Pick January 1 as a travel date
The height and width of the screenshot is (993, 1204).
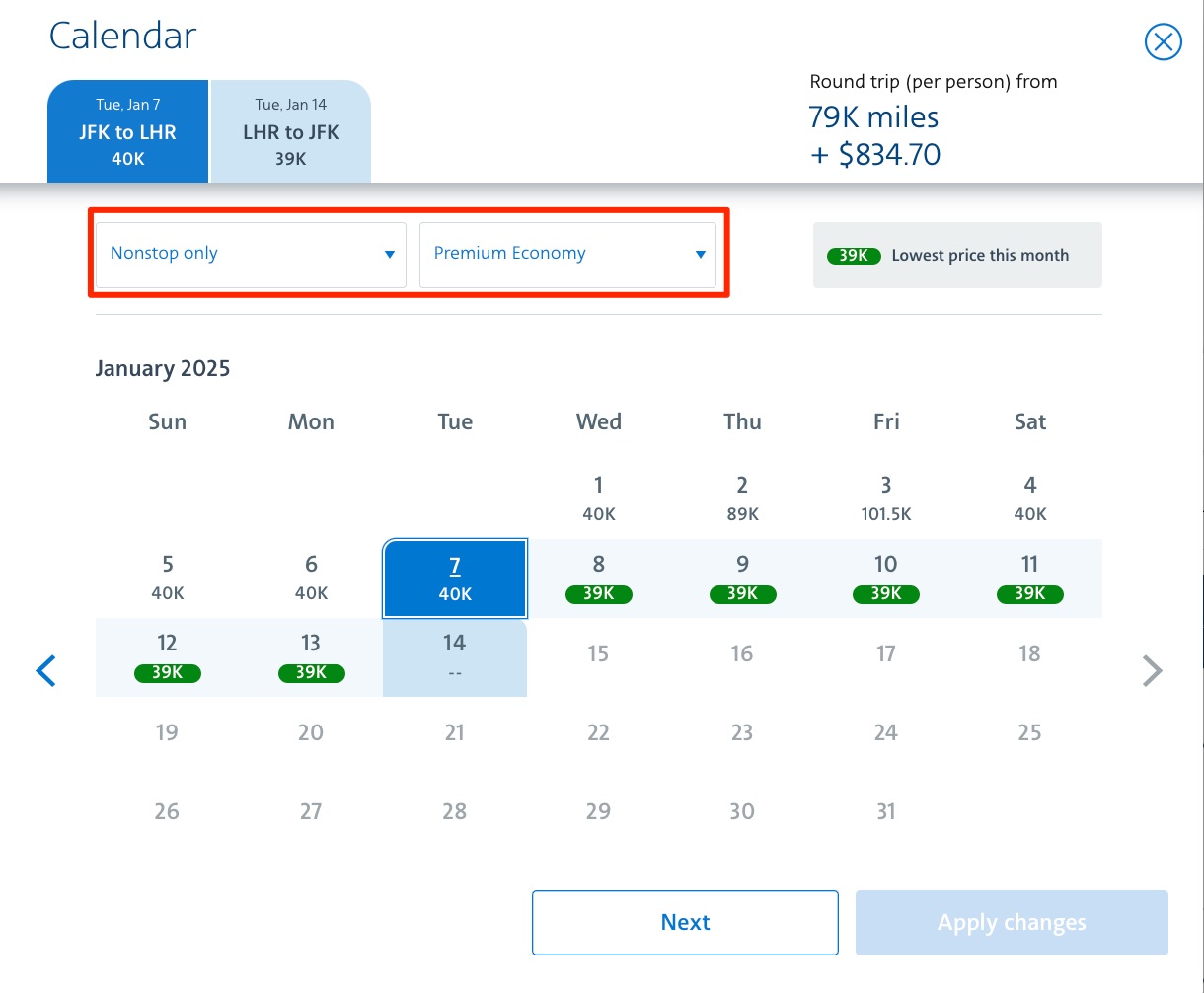tap(598, 498)
